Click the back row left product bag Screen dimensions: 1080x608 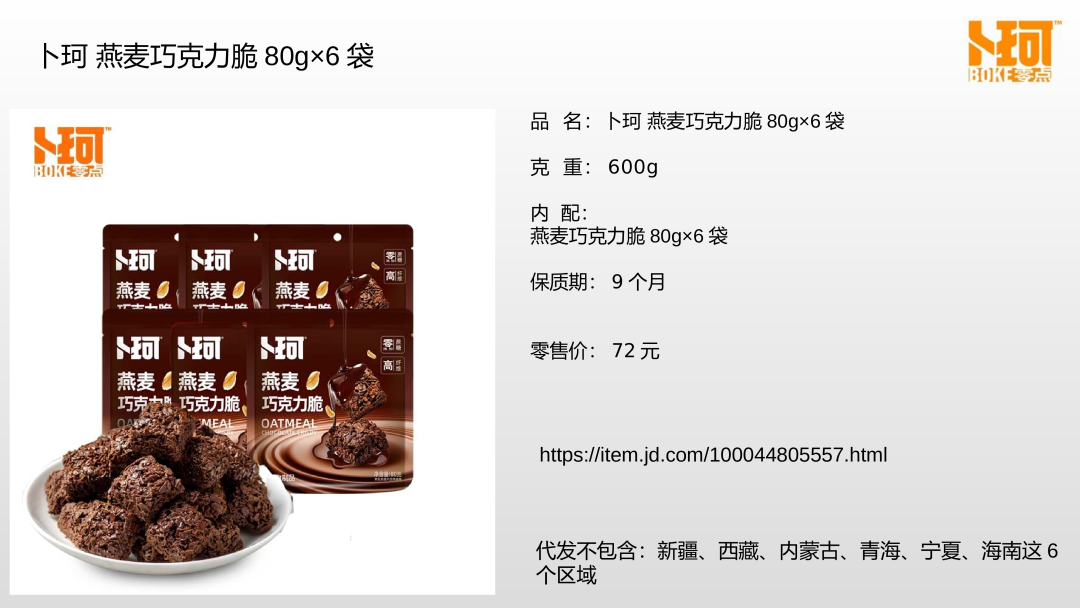(x=141, y=267)
